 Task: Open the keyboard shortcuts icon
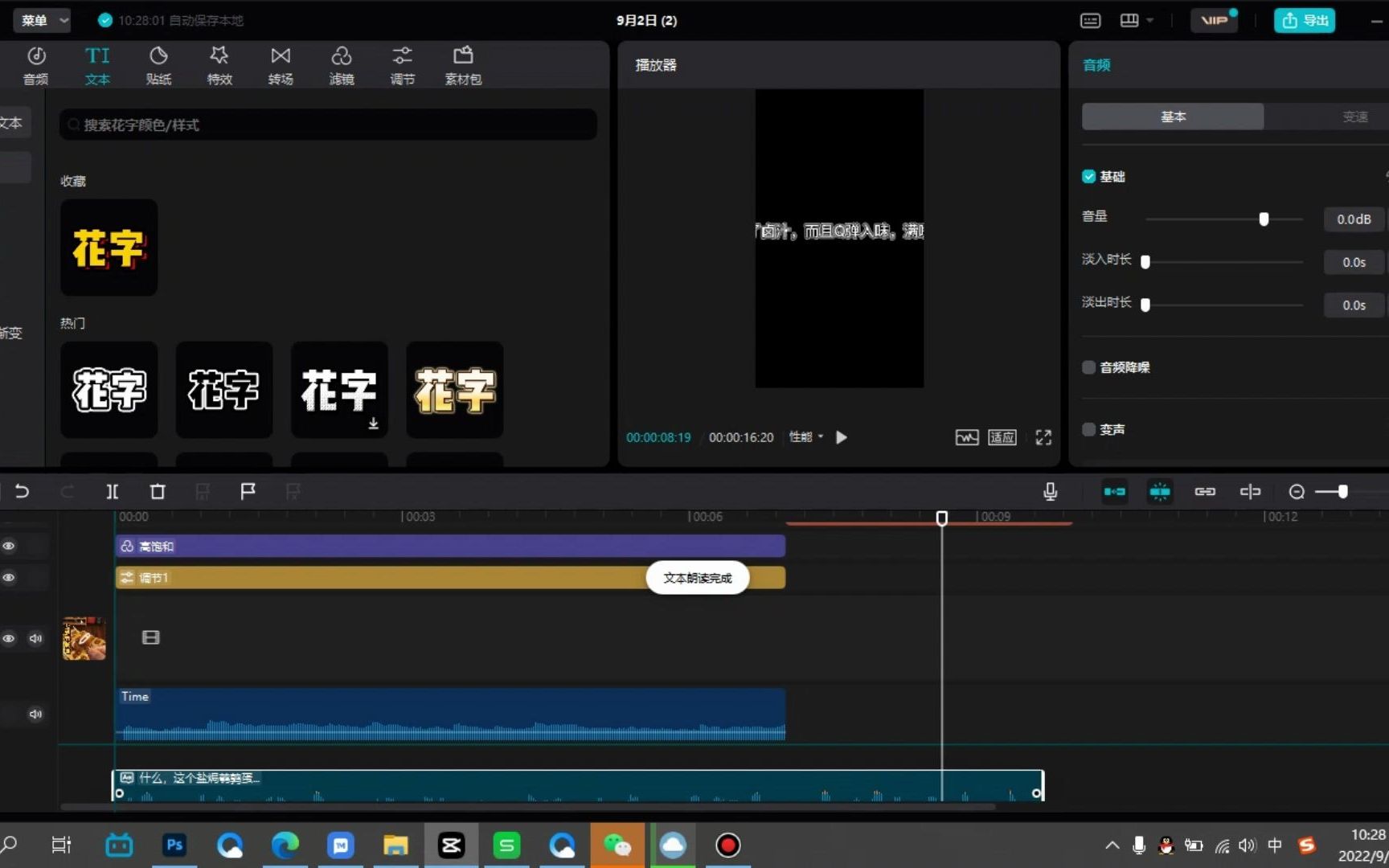[1091, 20]
